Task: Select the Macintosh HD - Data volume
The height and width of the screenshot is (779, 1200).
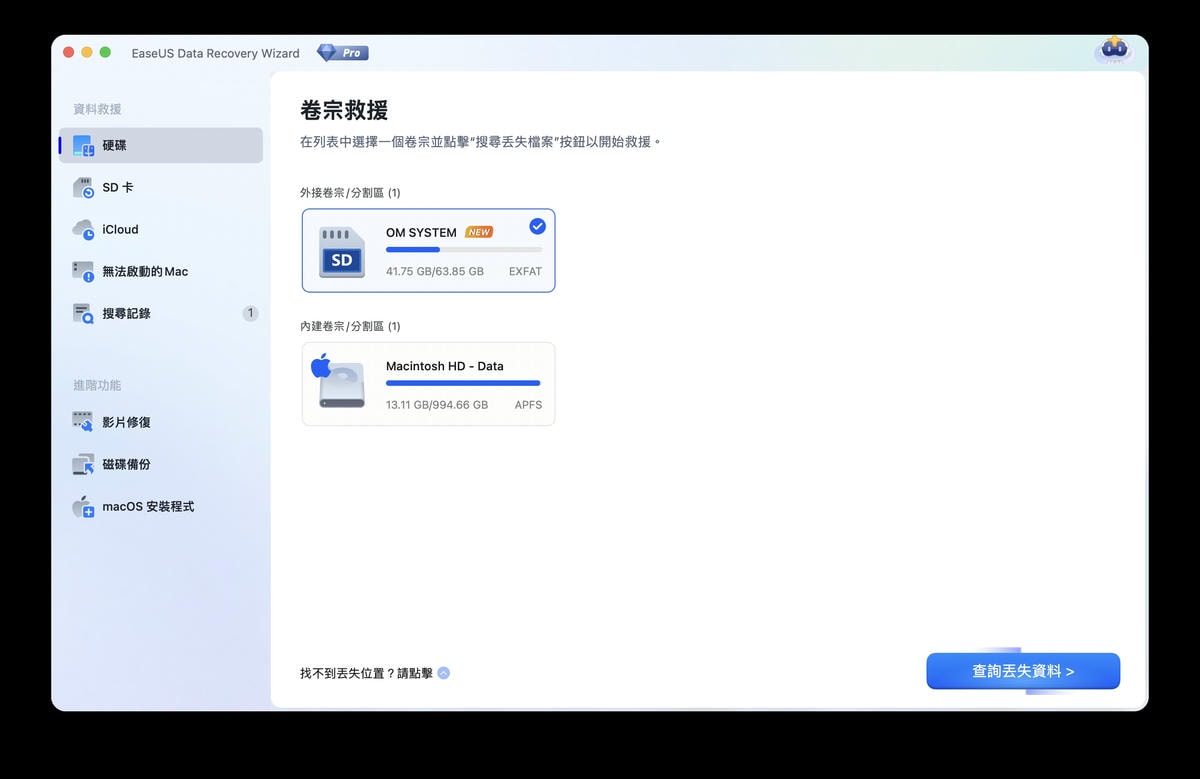Action: (428, 383)
